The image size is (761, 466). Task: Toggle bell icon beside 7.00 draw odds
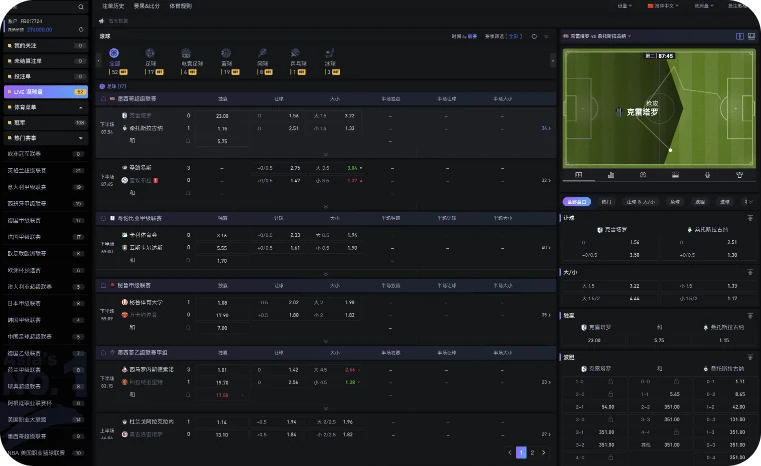188,328
